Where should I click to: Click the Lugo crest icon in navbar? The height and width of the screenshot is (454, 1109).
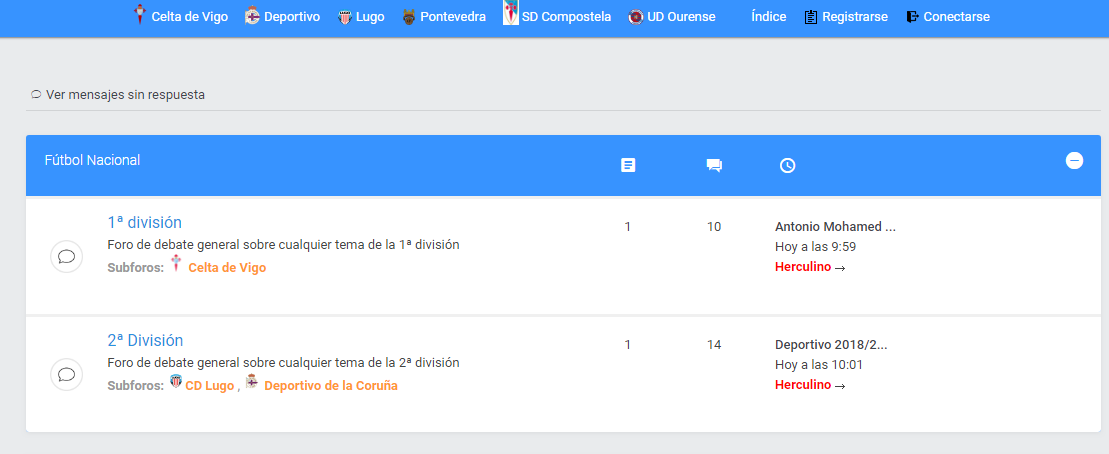[x=344, y=18]
